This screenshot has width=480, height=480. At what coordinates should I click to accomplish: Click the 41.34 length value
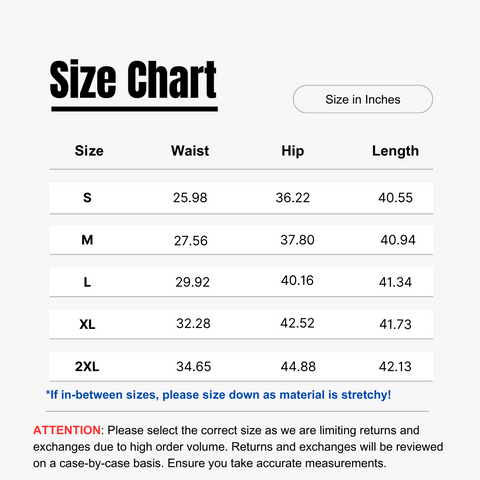tap(395, 282)
